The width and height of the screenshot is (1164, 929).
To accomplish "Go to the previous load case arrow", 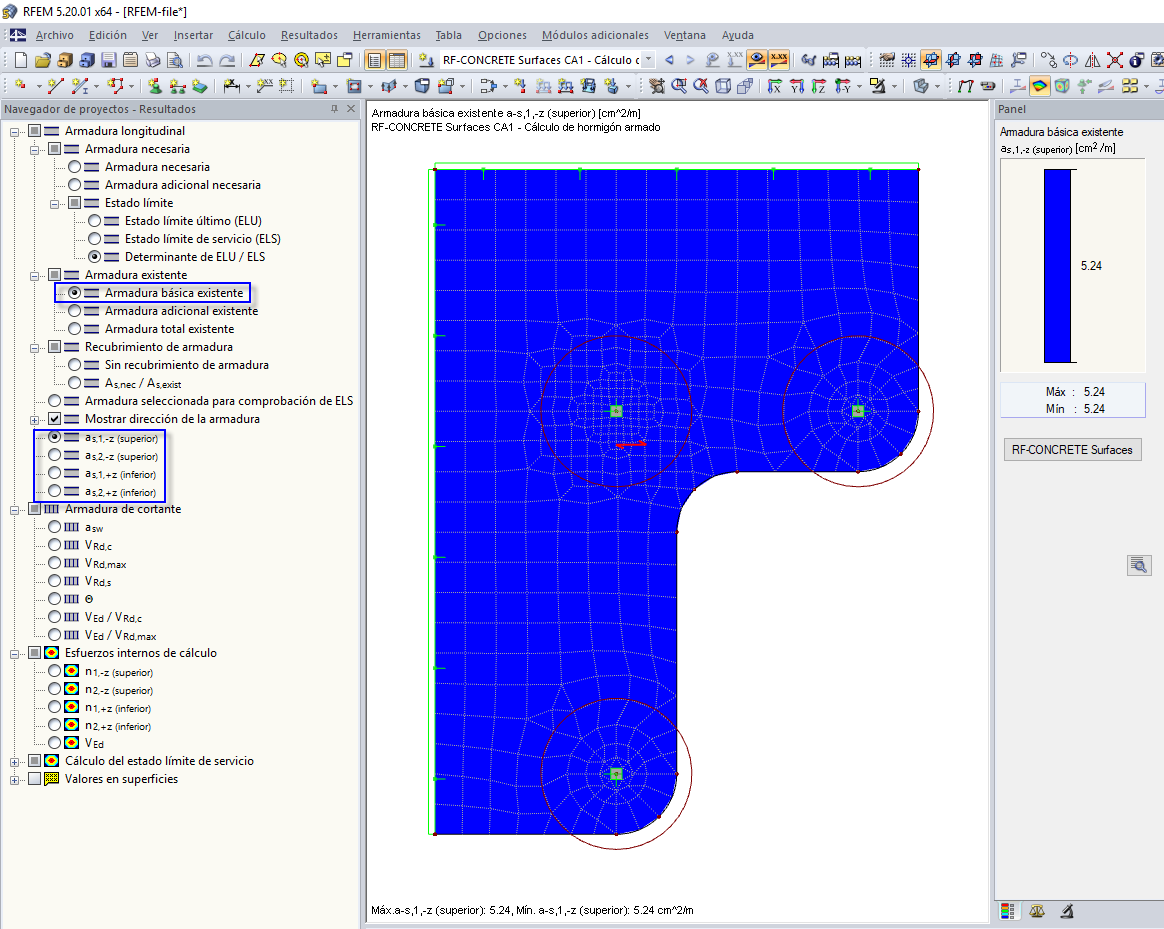I will tap(670, 60).
